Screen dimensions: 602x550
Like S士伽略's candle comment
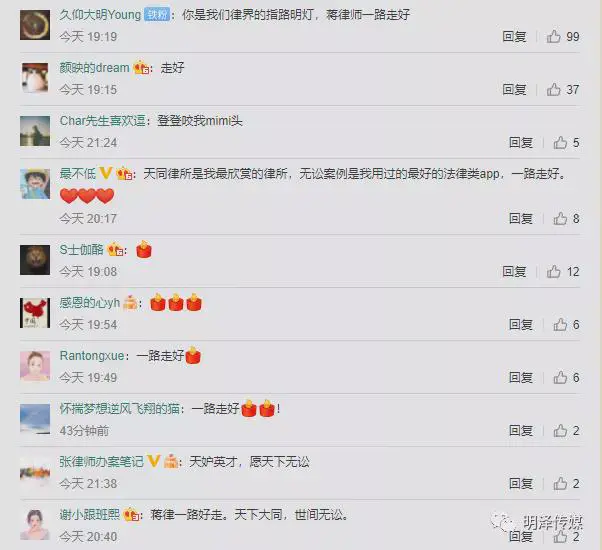554,271
